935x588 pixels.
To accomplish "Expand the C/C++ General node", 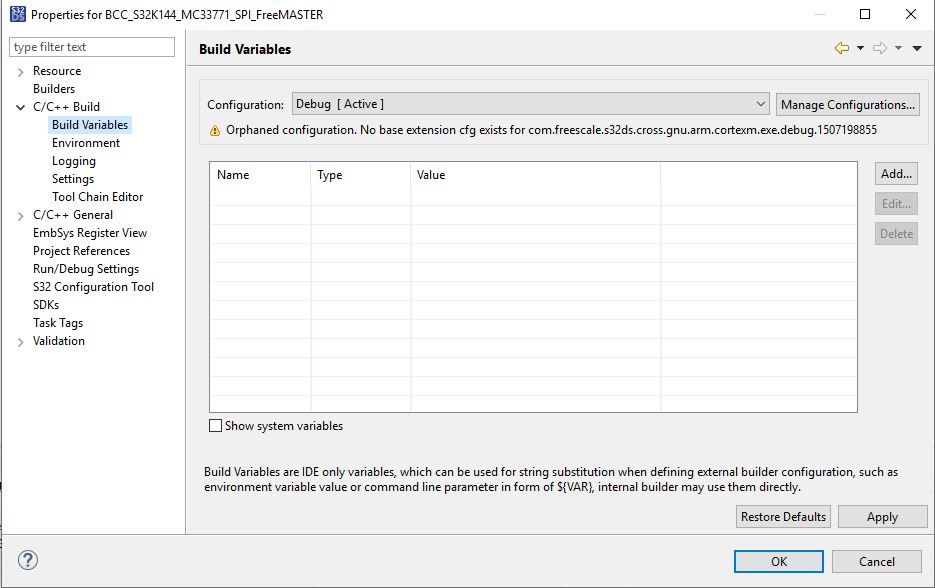I will pos(21,215).
